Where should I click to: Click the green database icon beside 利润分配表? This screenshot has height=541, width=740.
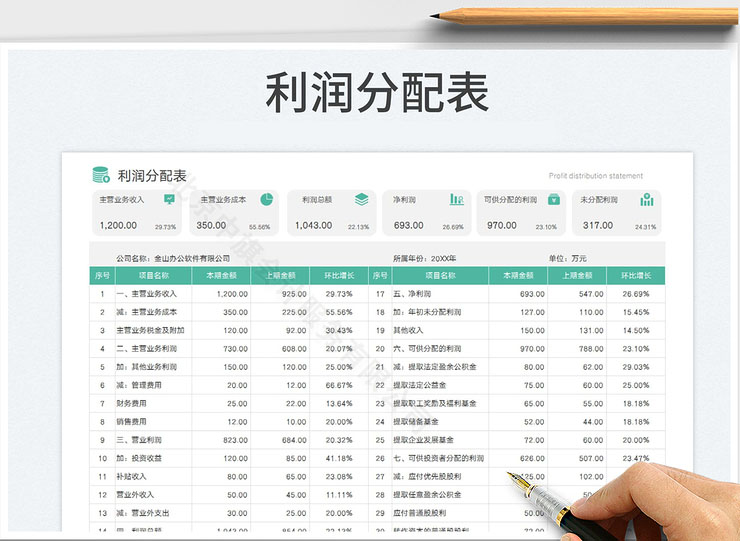tap(101, 175)
